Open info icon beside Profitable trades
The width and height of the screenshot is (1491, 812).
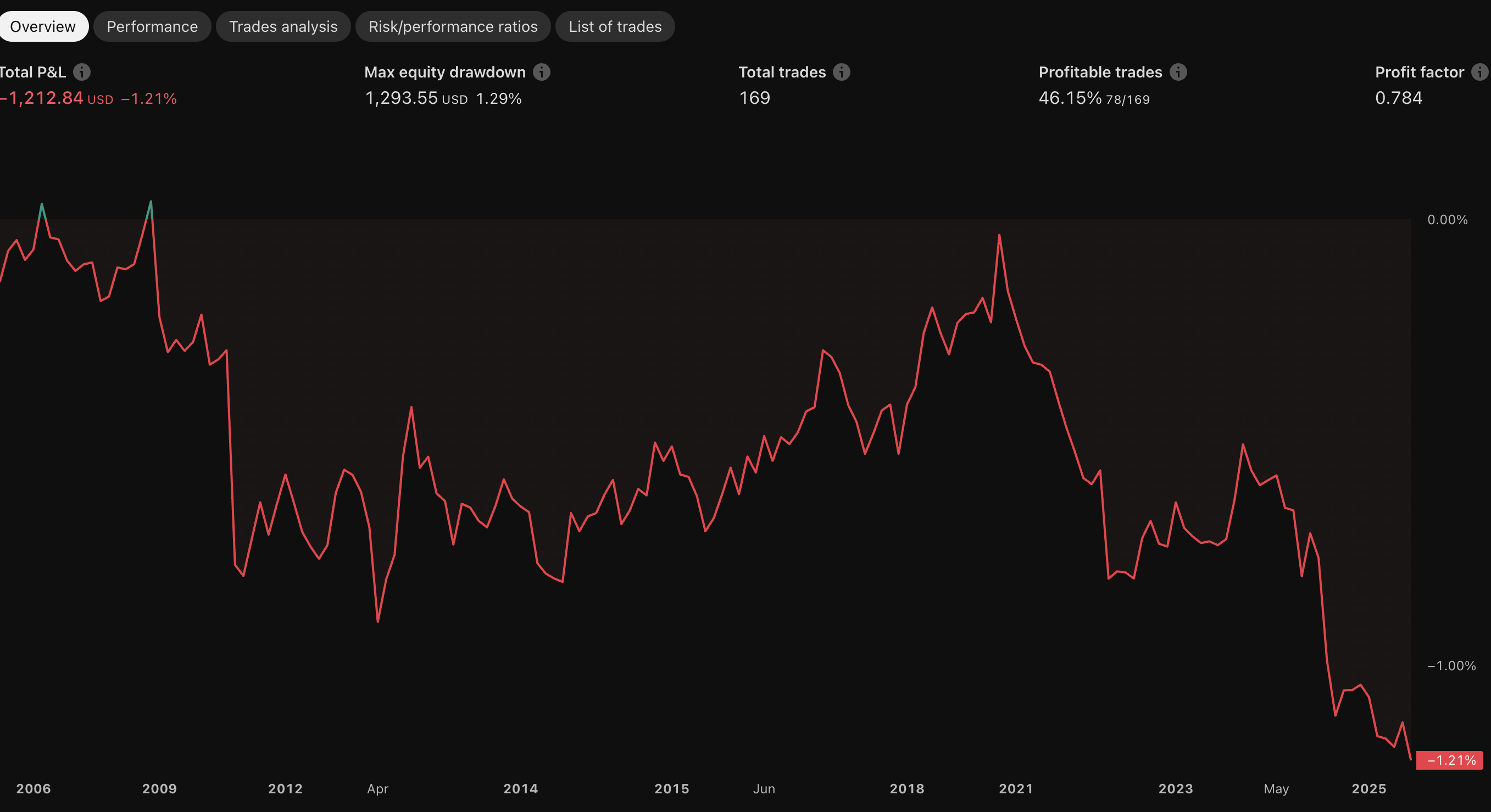point(1178,72)
